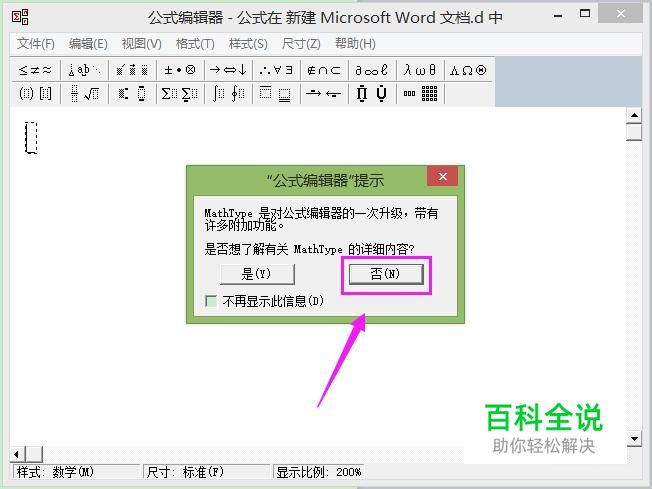Open the fence templates palette with brackets
652x489 pixels.
tap(35, 94)
